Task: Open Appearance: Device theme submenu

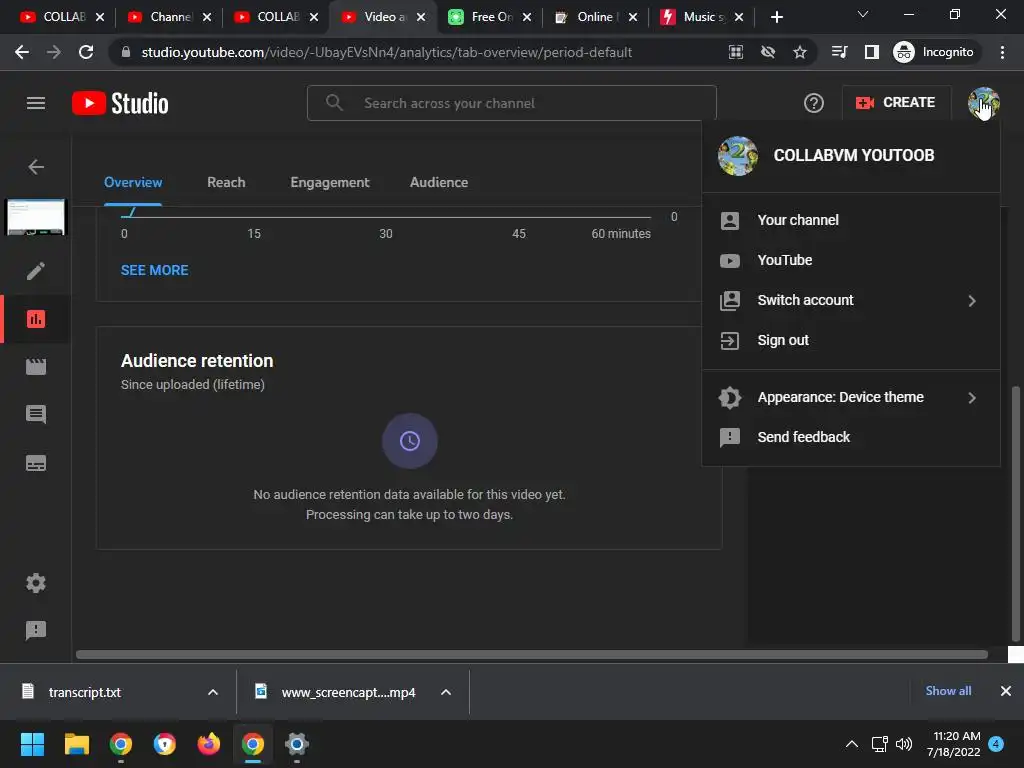Action: [x=851, y=397]
